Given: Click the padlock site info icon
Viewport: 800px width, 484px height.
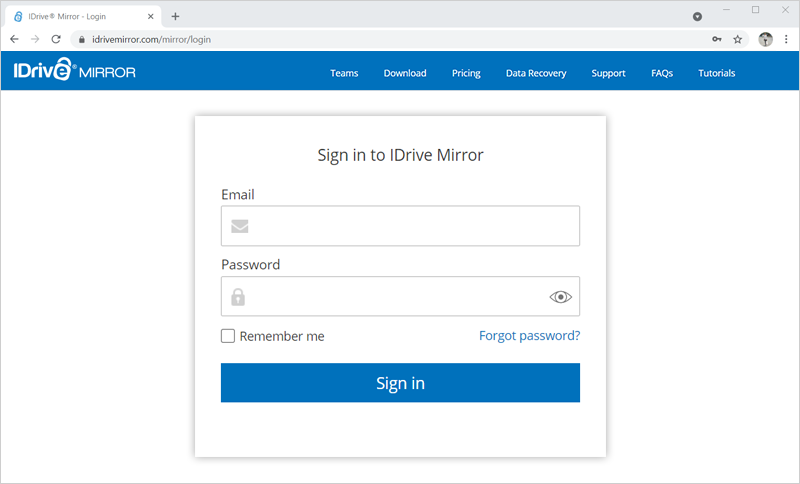Looking at the screenshot, I should click(82, 39).
